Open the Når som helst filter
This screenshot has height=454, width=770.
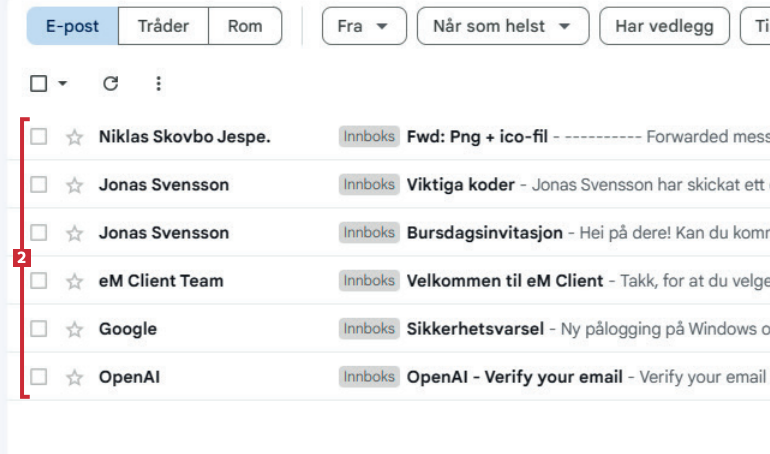coord(502,26)
